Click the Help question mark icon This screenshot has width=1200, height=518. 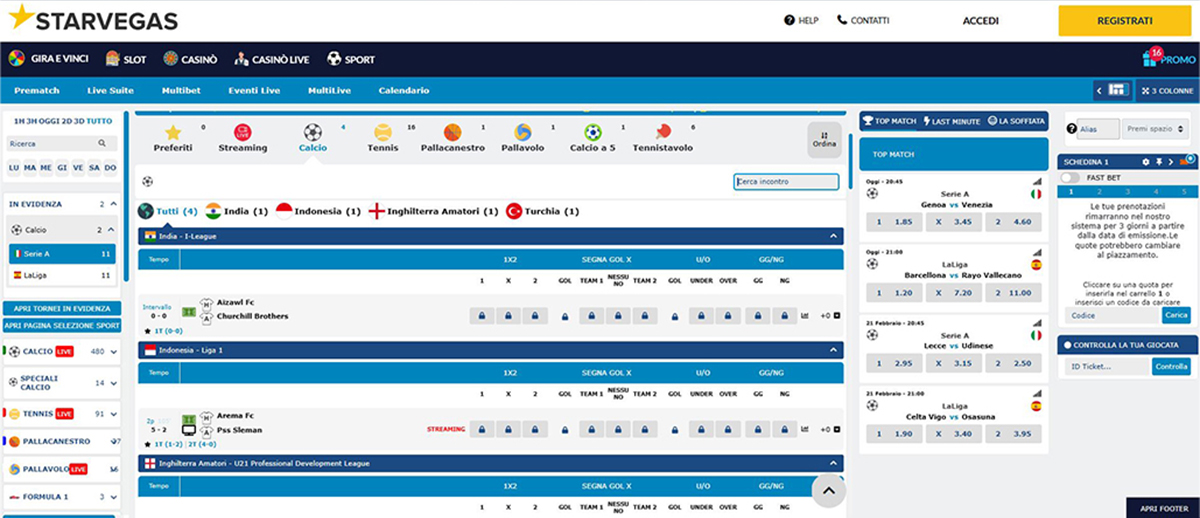[789, 20]
